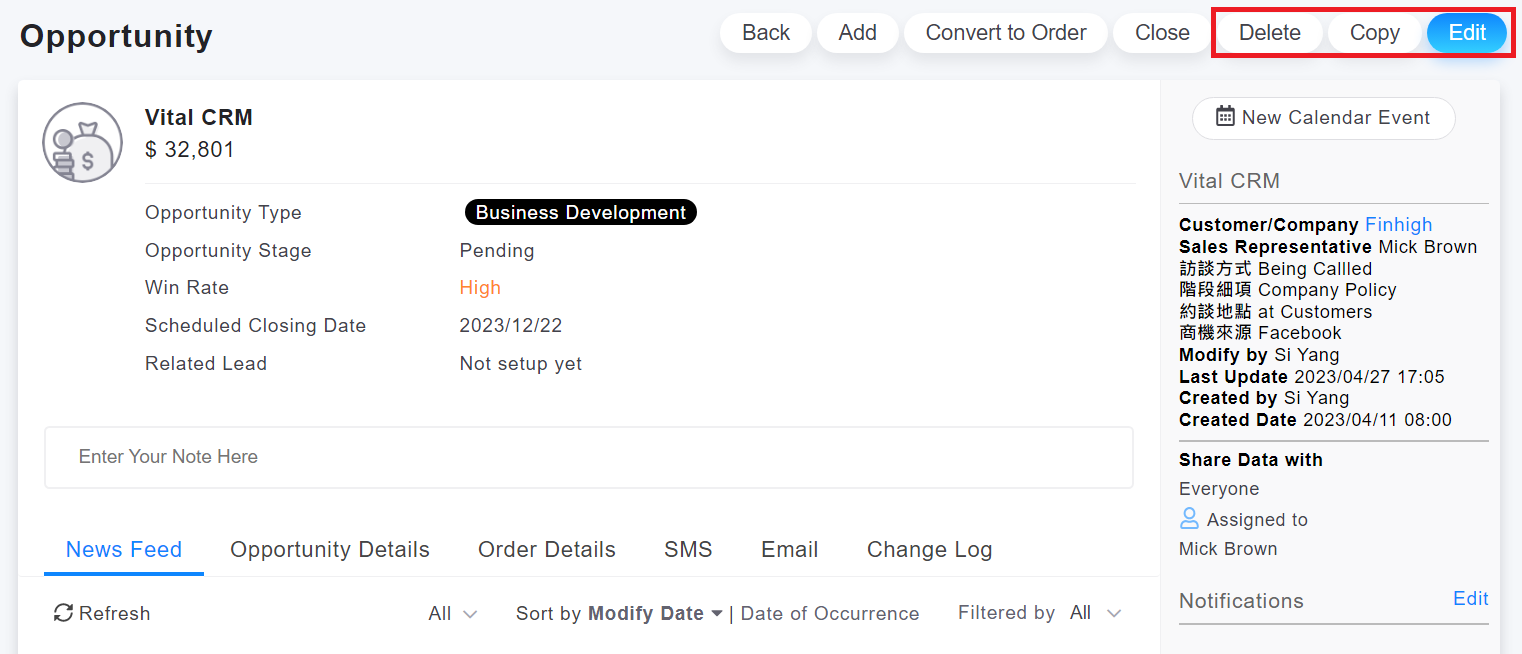Sort by Date of Occurrence
1522x654 pixels.
[829, 614]
